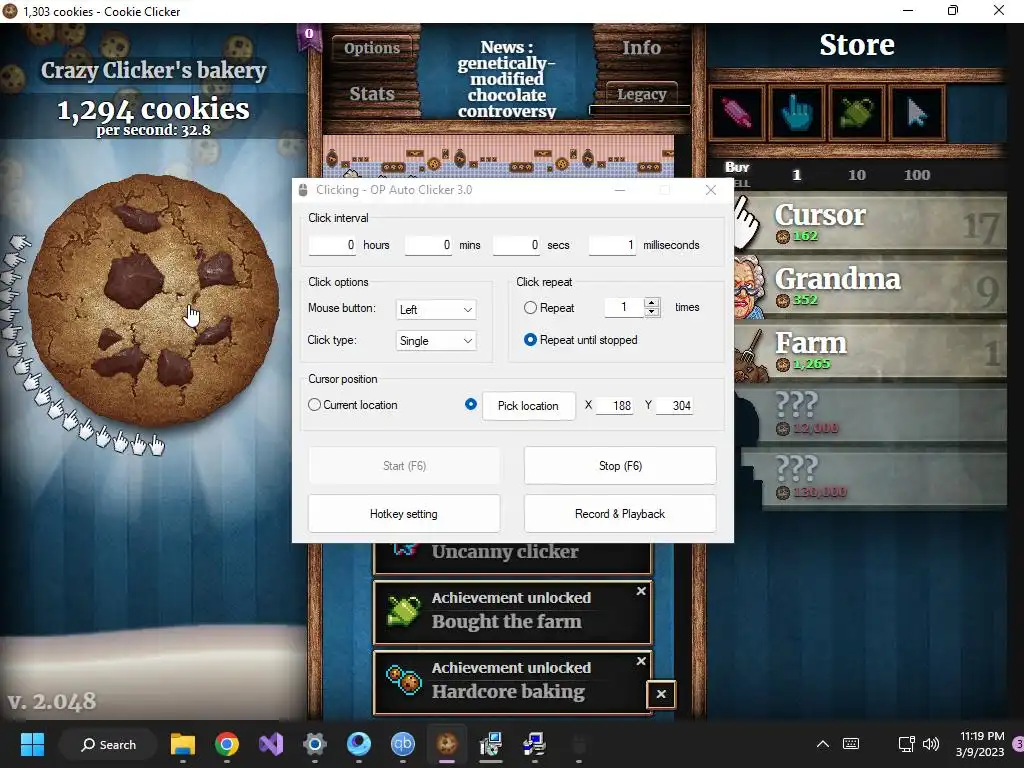Close all notifications with the boxed X

click(661, 694)
